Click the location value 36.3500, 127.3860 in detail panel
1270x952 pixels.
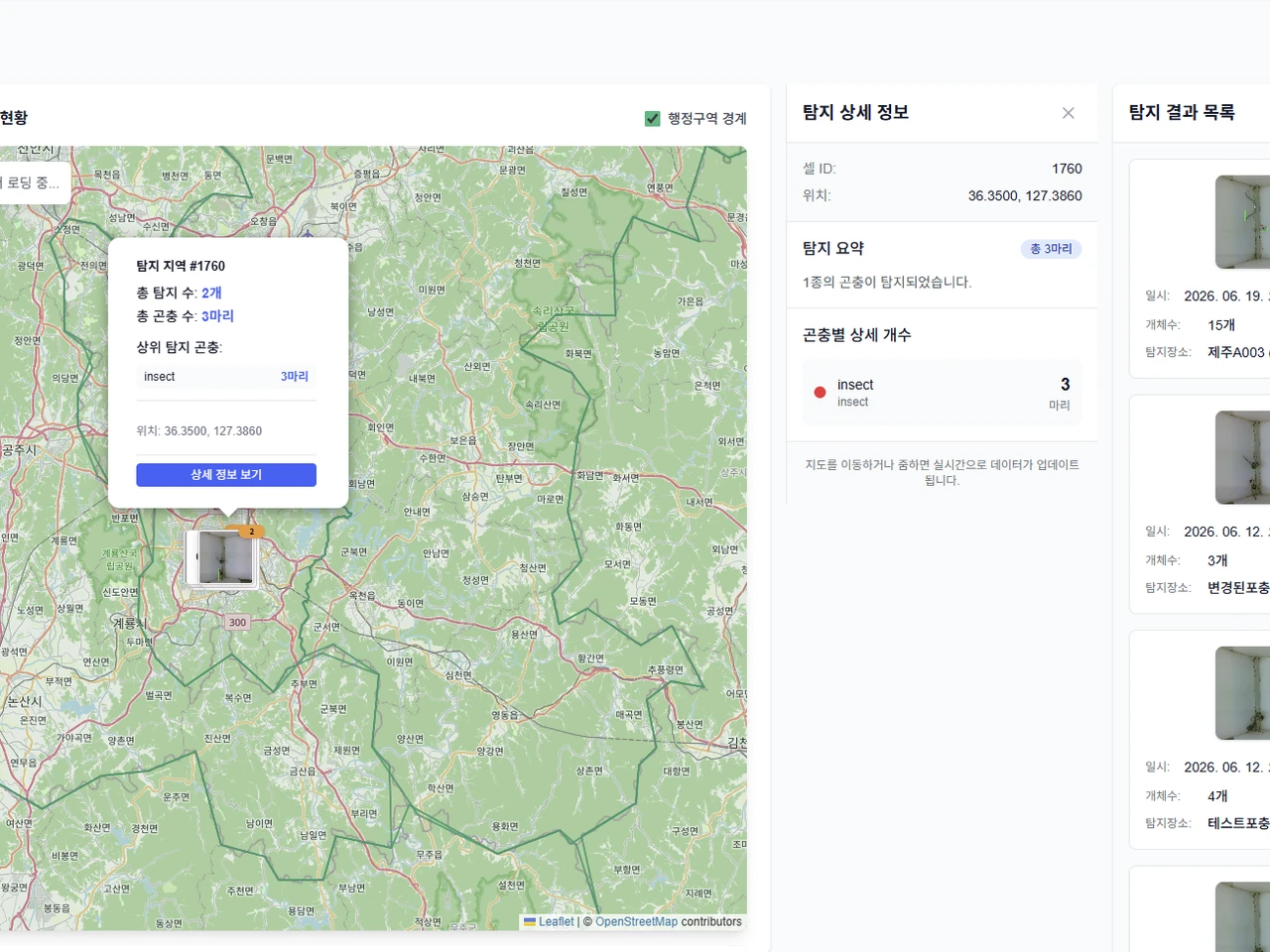point(1025,196)
